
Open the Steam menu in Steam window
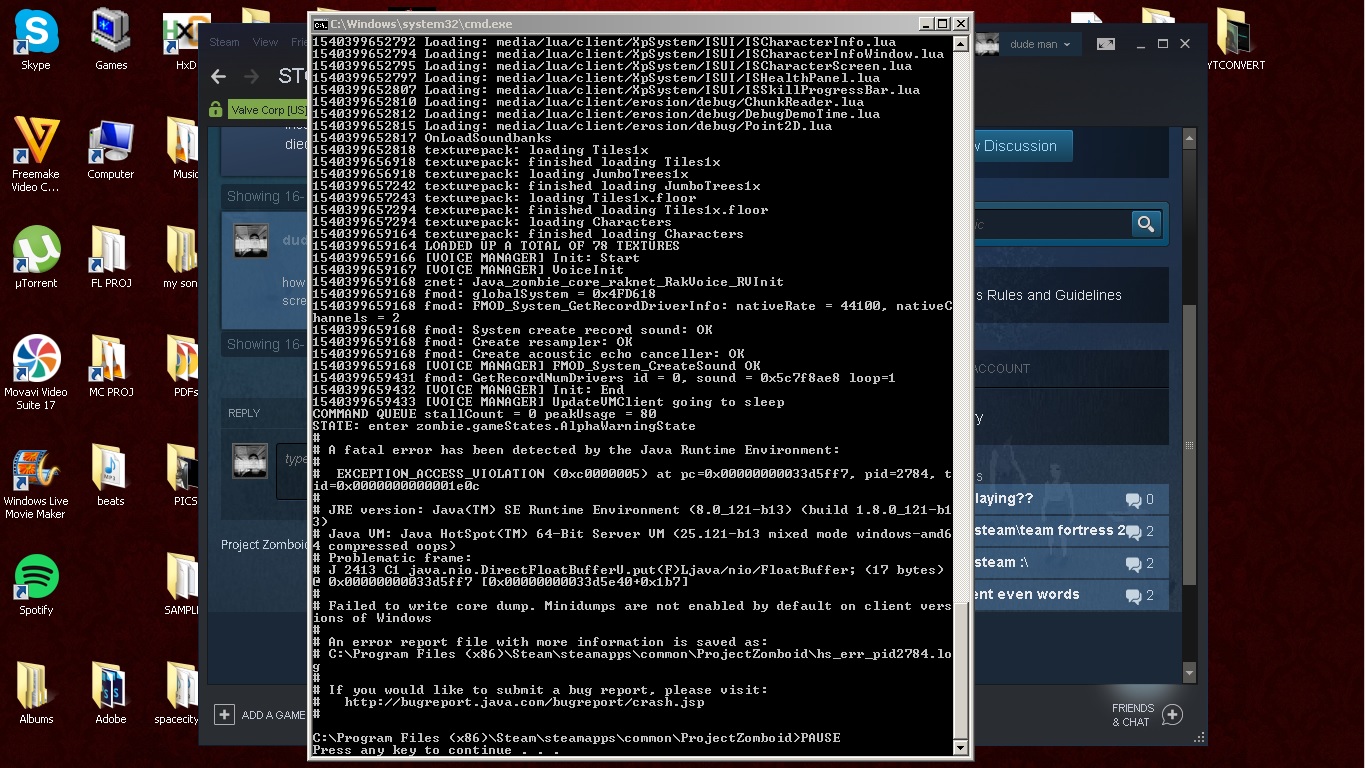pyautogui.click(x=224, y=42)
